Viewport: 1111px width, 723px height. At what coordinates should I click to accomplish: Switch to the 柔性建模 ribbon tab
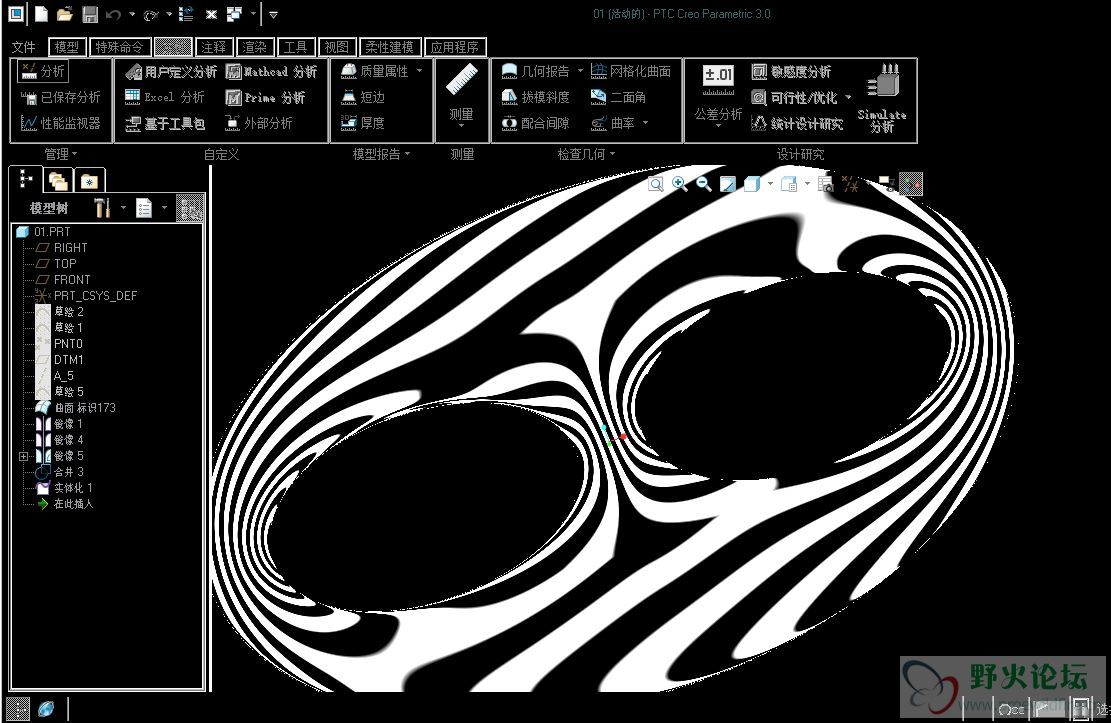point(390,47)
